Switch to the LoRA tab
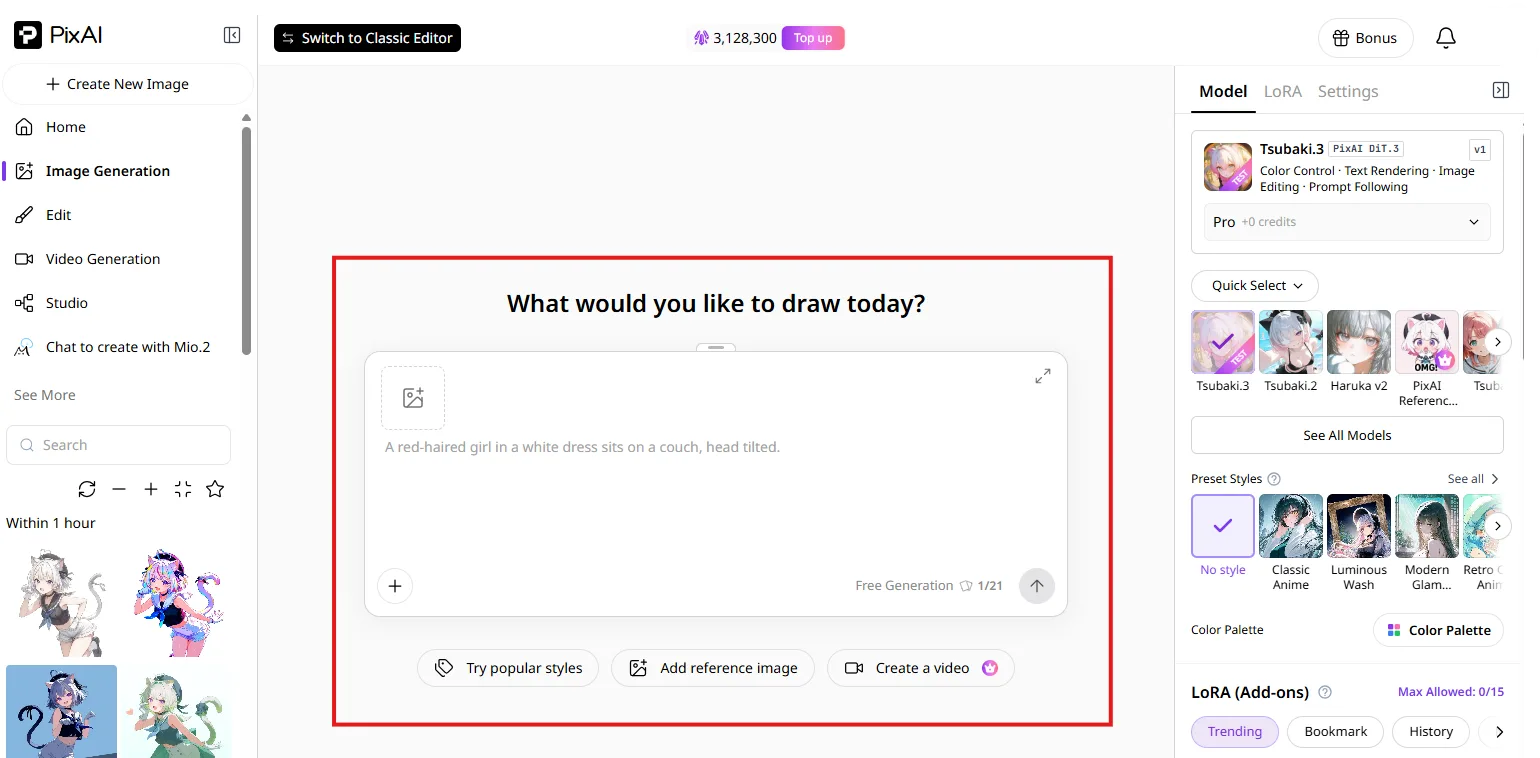The image size is (1540, 758). 1283,91
